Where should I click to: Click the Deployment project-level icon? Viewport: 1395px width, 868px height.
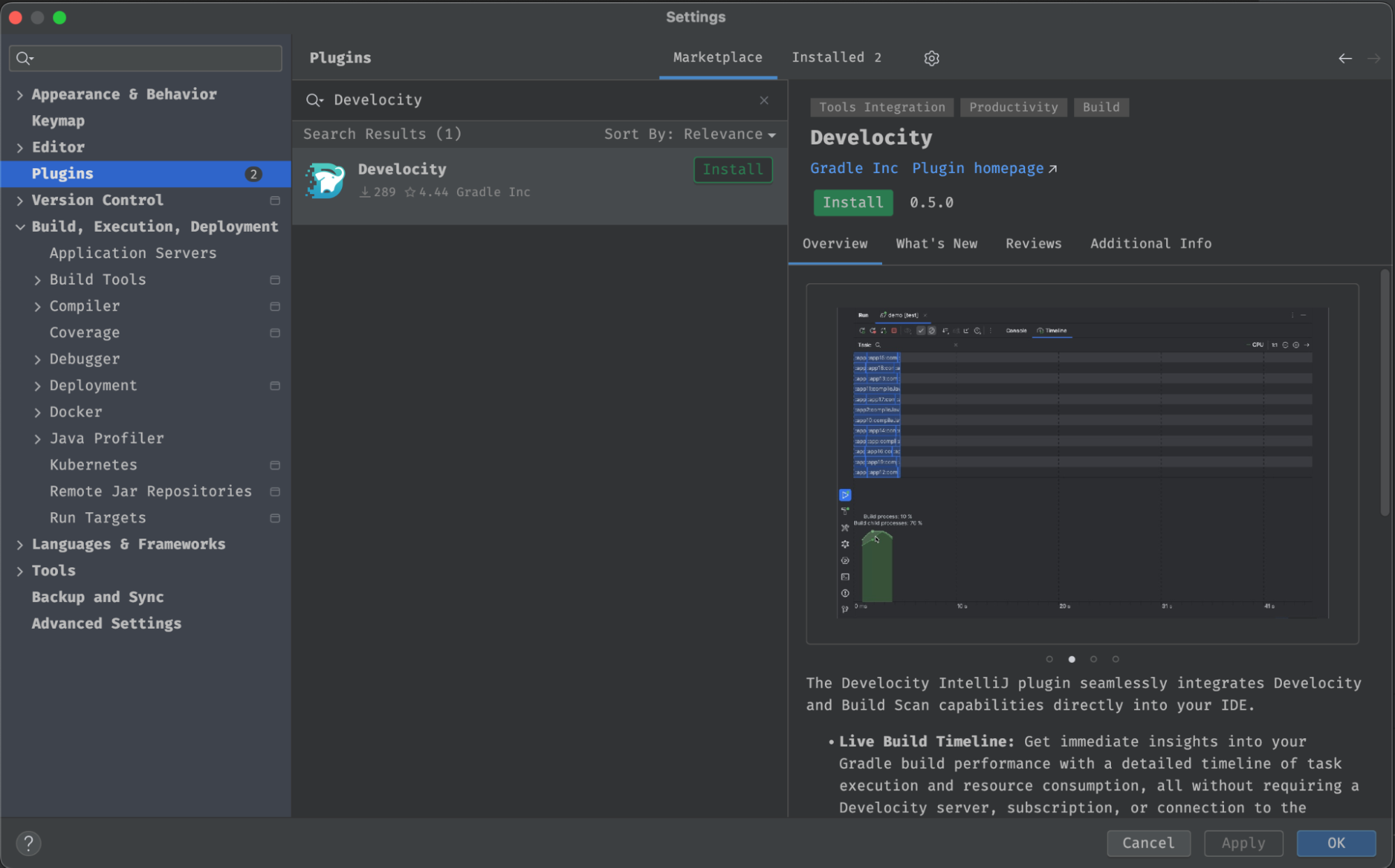click(275, 386)
